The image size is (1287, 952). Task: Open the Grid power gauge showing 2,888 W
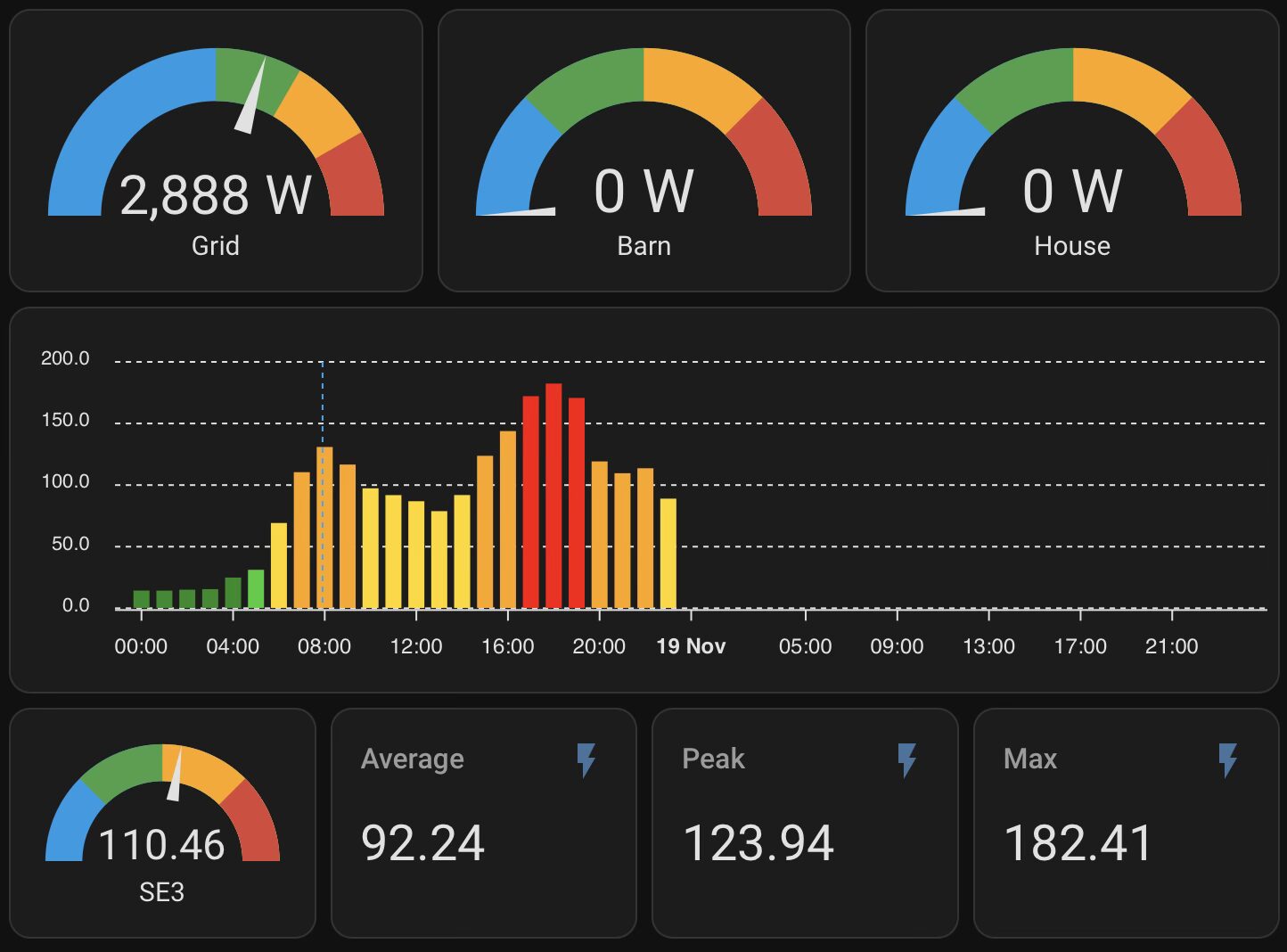[216, 152]
